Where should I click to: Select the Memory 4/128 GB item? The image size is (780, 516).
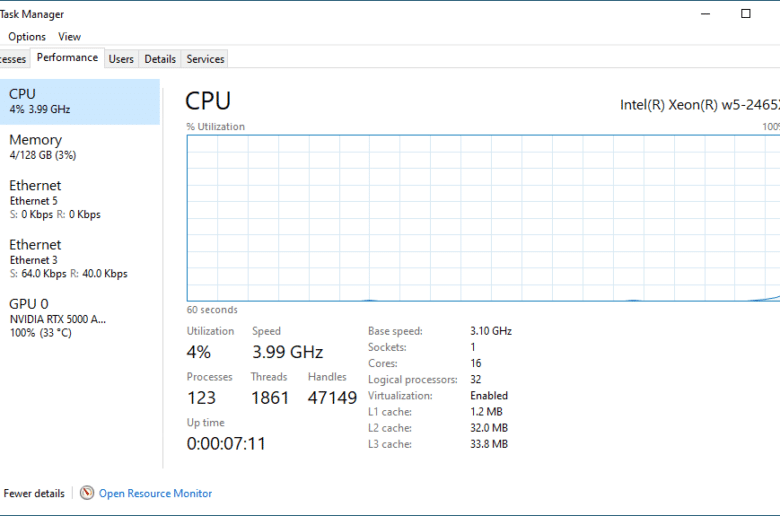click(80, 147)
